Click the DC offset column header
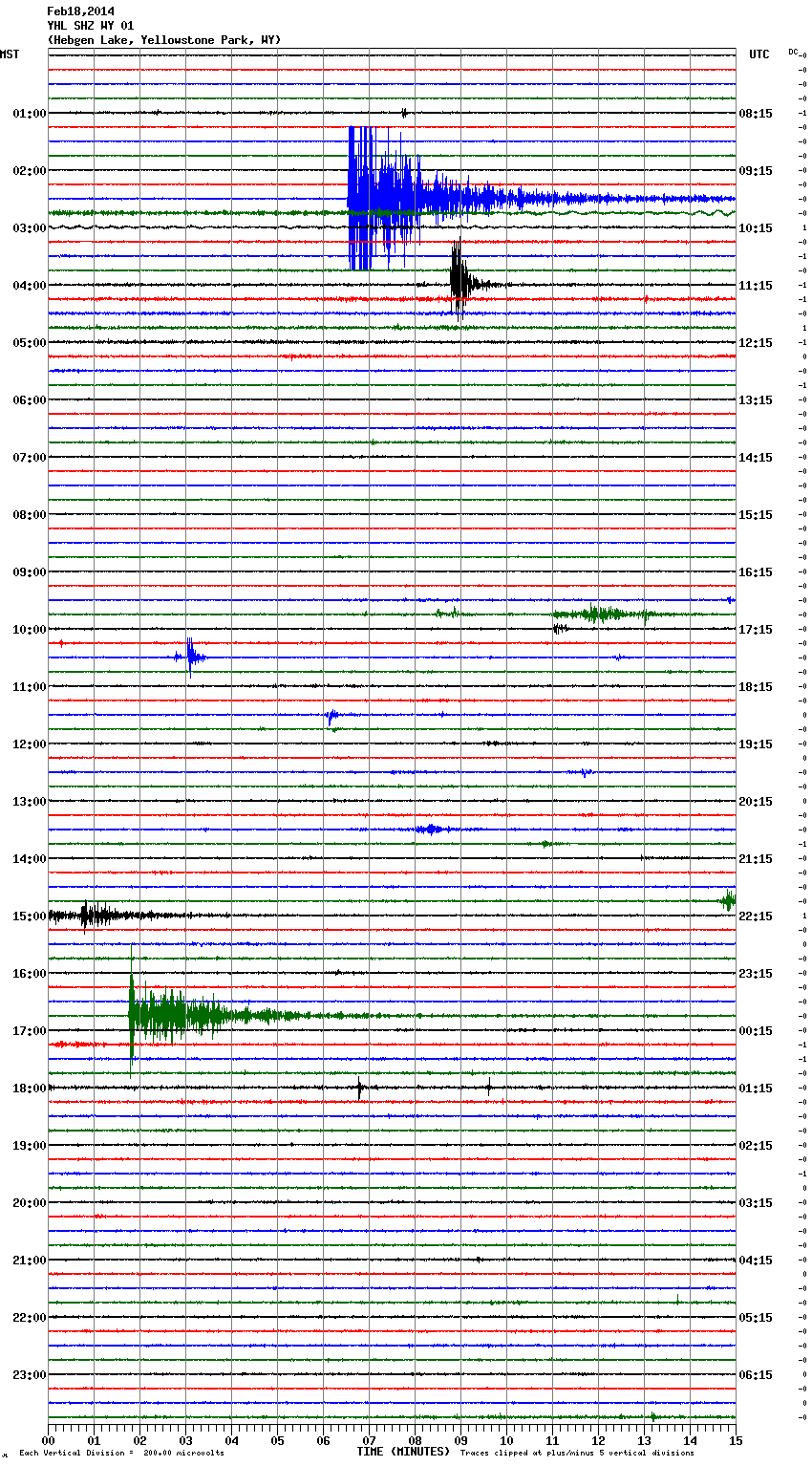 pyautogui.click(x=794, y=52)
